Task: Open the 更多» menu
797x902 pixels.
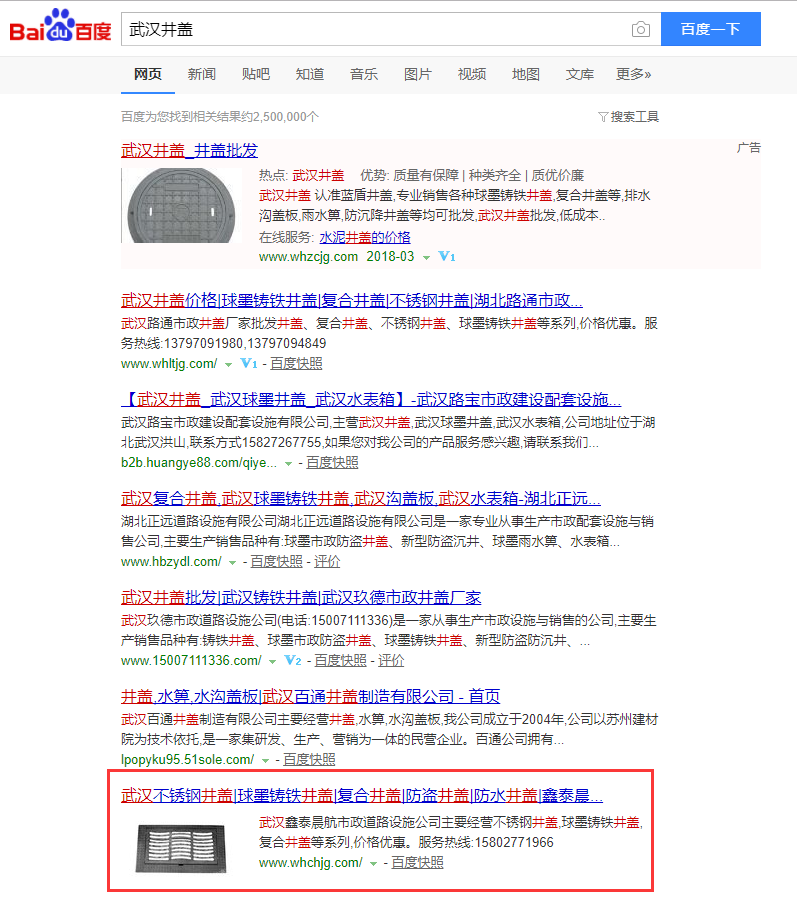Action: tap(633, 74)
